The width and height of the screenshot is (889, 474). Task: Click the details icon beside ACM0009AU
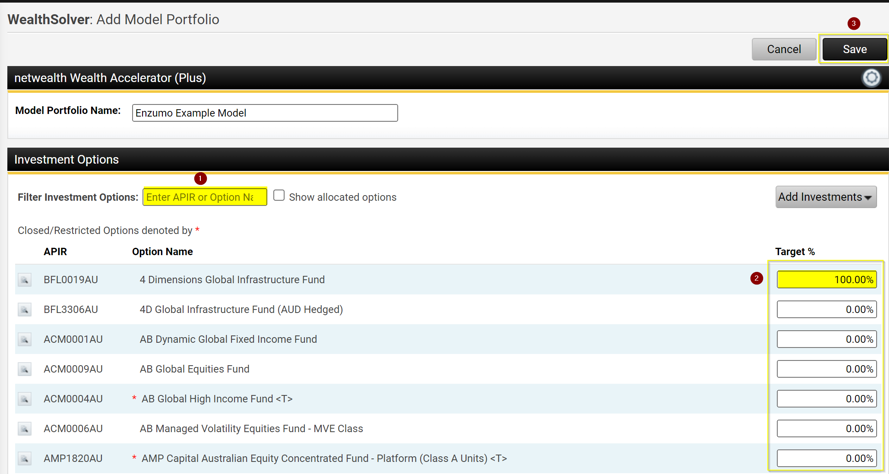click(x=25, y=370)
